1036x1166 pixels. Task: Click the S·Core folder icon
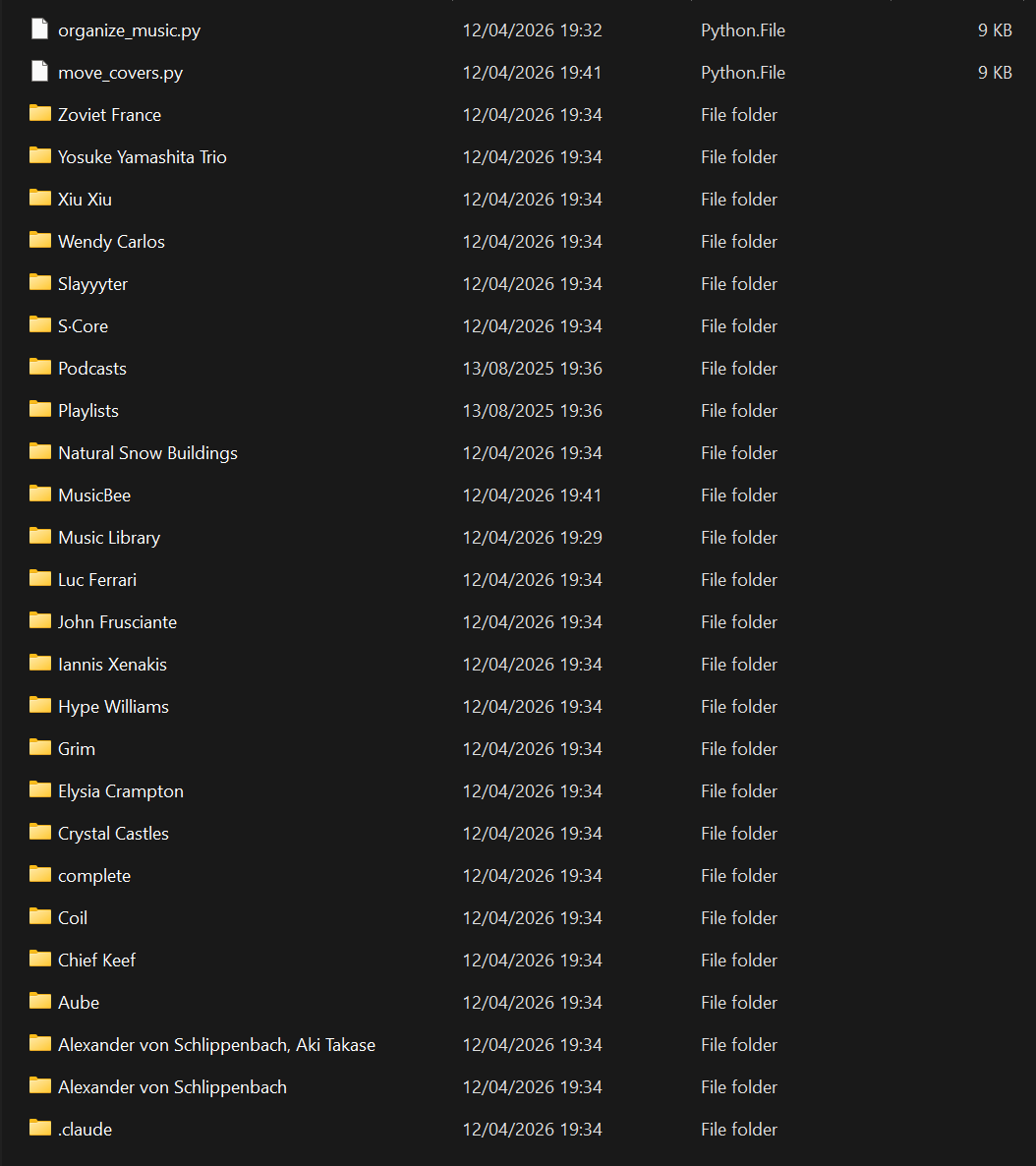pos(40,325)
